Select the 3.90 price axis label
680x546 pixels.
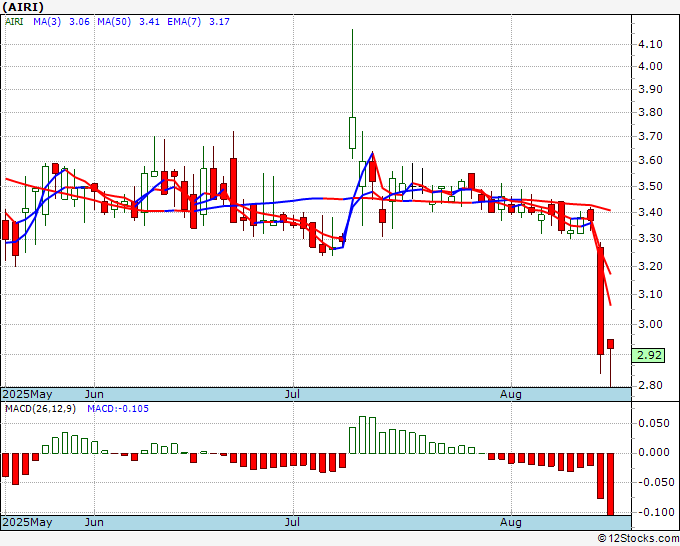click(x=650, y=89)
